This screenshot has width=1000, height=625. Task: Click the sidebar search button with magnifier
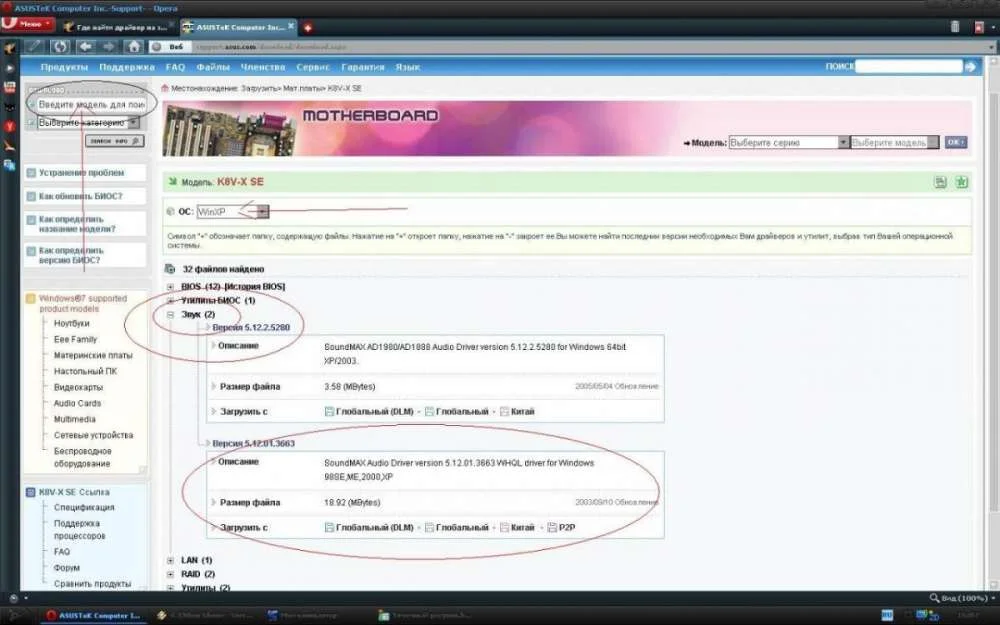[115, 141]
